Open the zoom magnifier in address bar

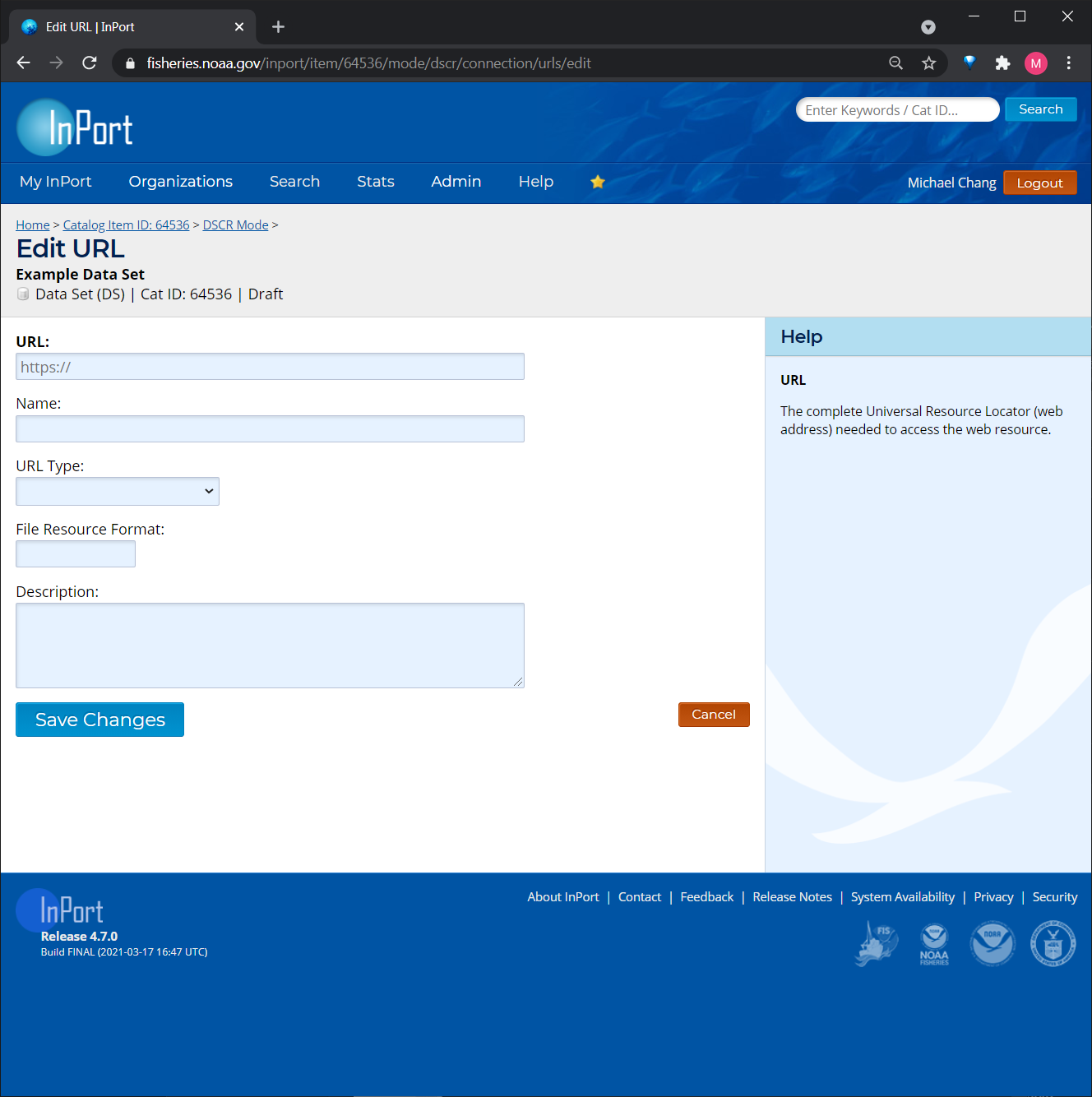click(x=896, y=63)
